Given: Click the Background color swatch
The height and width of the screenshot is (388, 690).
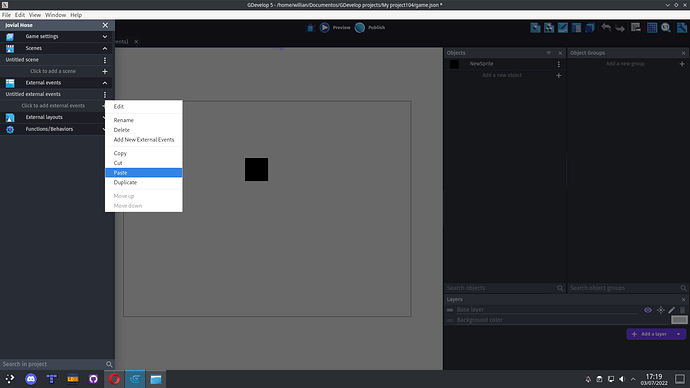Looking at the screenshot, I should pos(679,320).
